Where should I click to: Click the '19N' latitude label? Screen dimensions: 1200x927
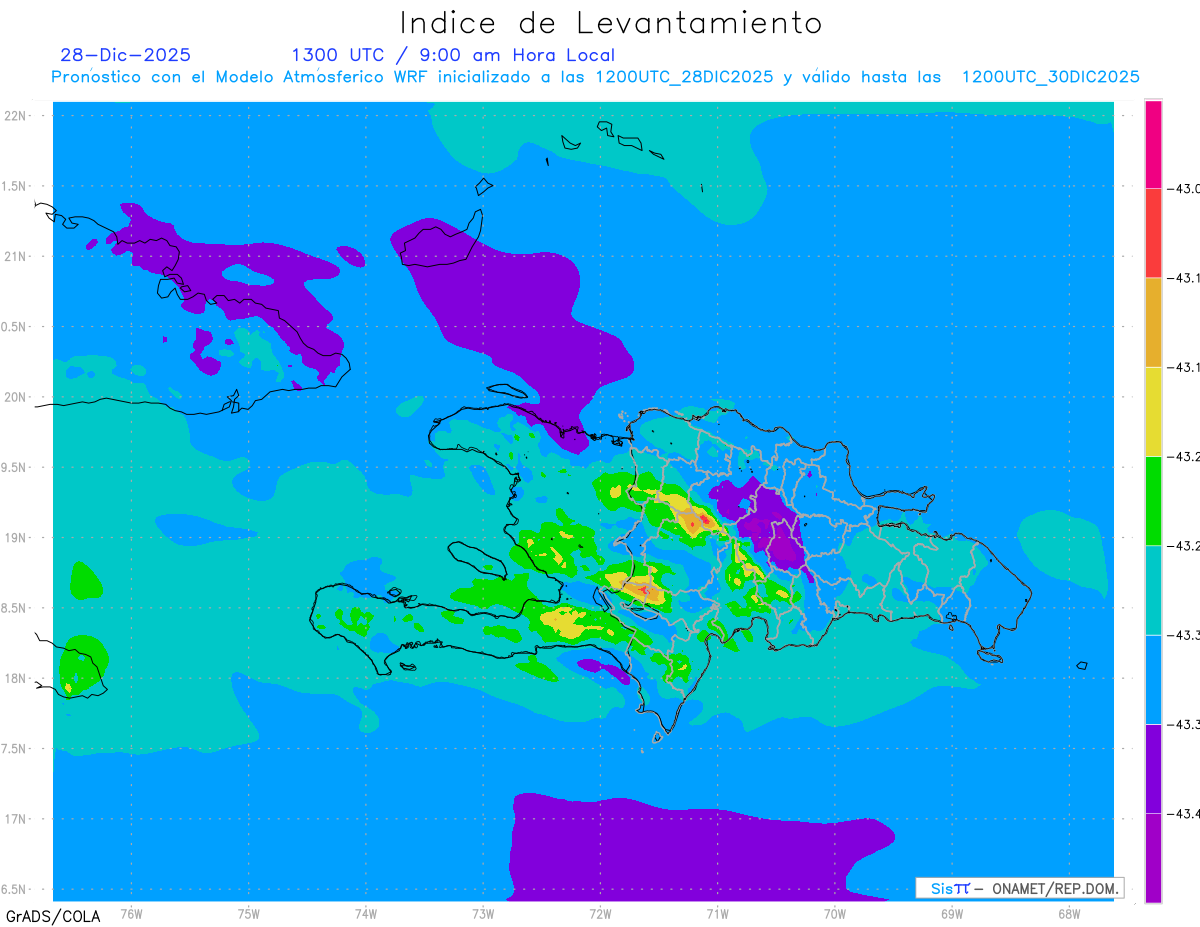point(16,537)
